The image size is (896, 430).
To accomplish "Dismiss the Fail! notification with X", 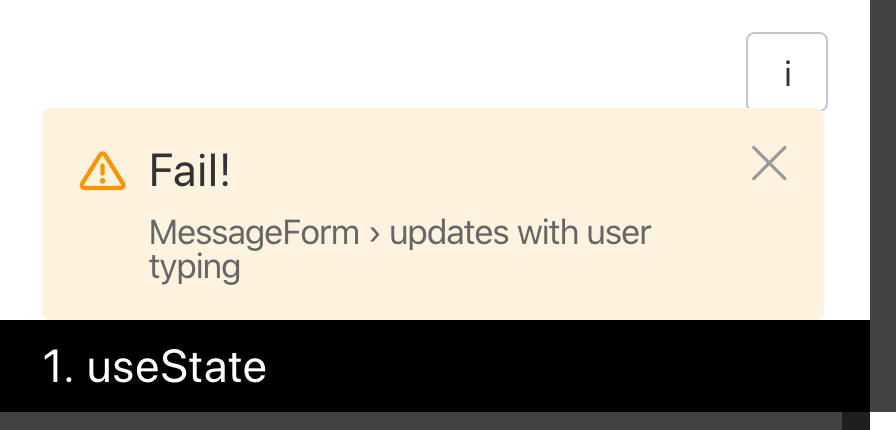I will point(769,163).
